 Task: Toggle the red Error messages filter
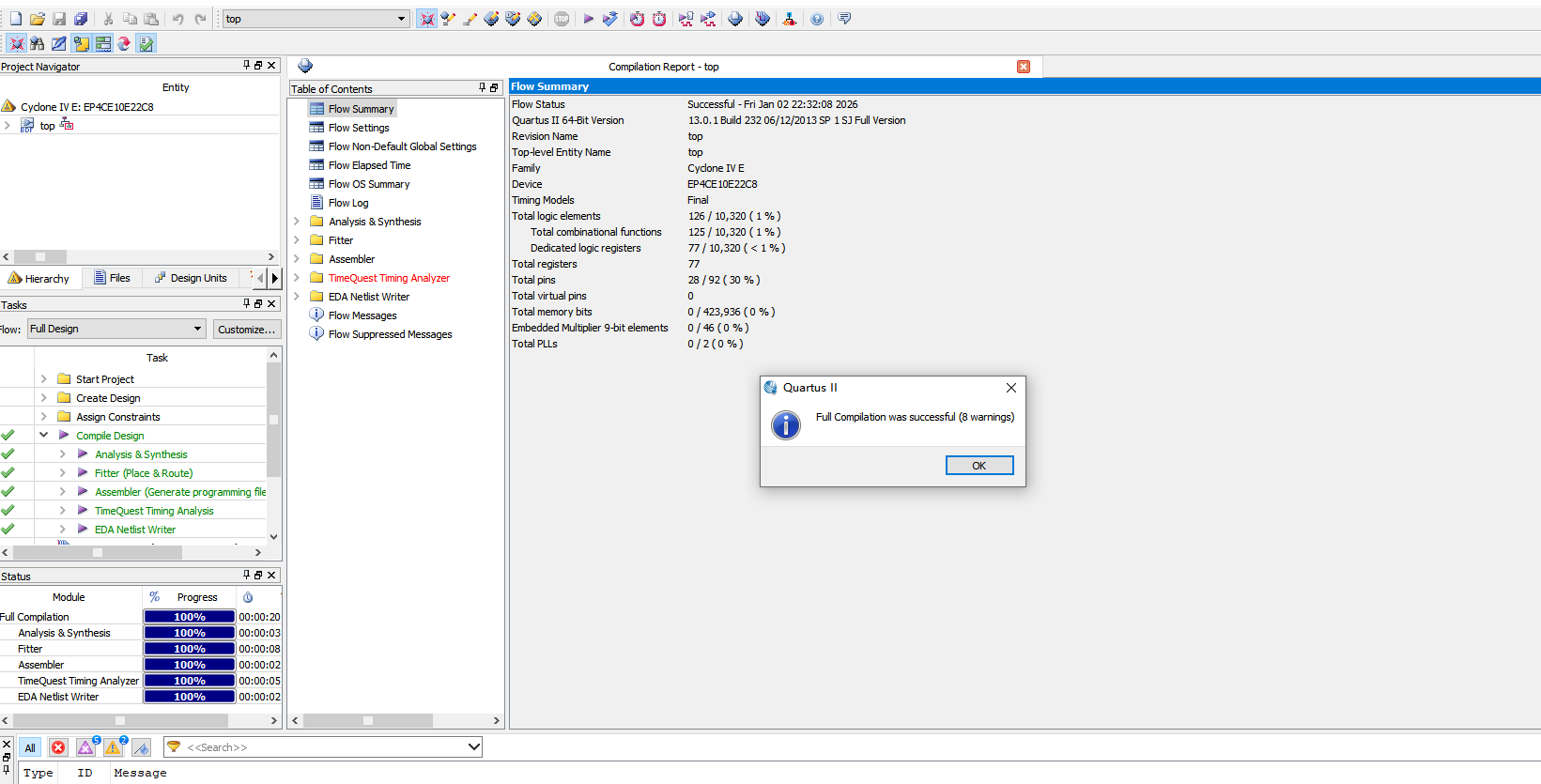[58, 747]
